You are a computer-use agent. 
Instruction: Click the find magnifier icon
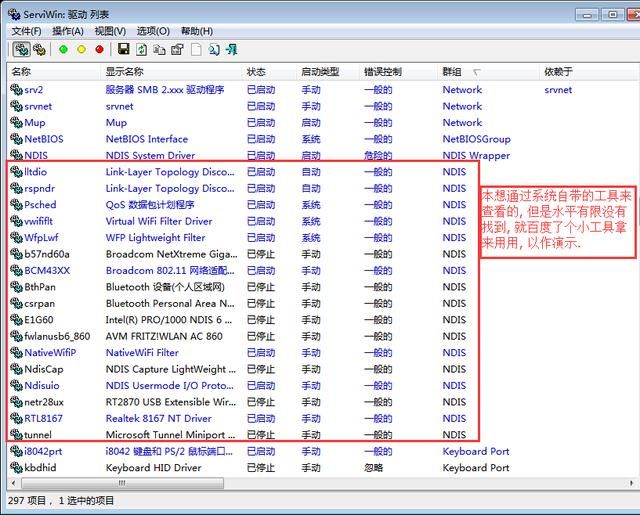[x=214, y=49]
